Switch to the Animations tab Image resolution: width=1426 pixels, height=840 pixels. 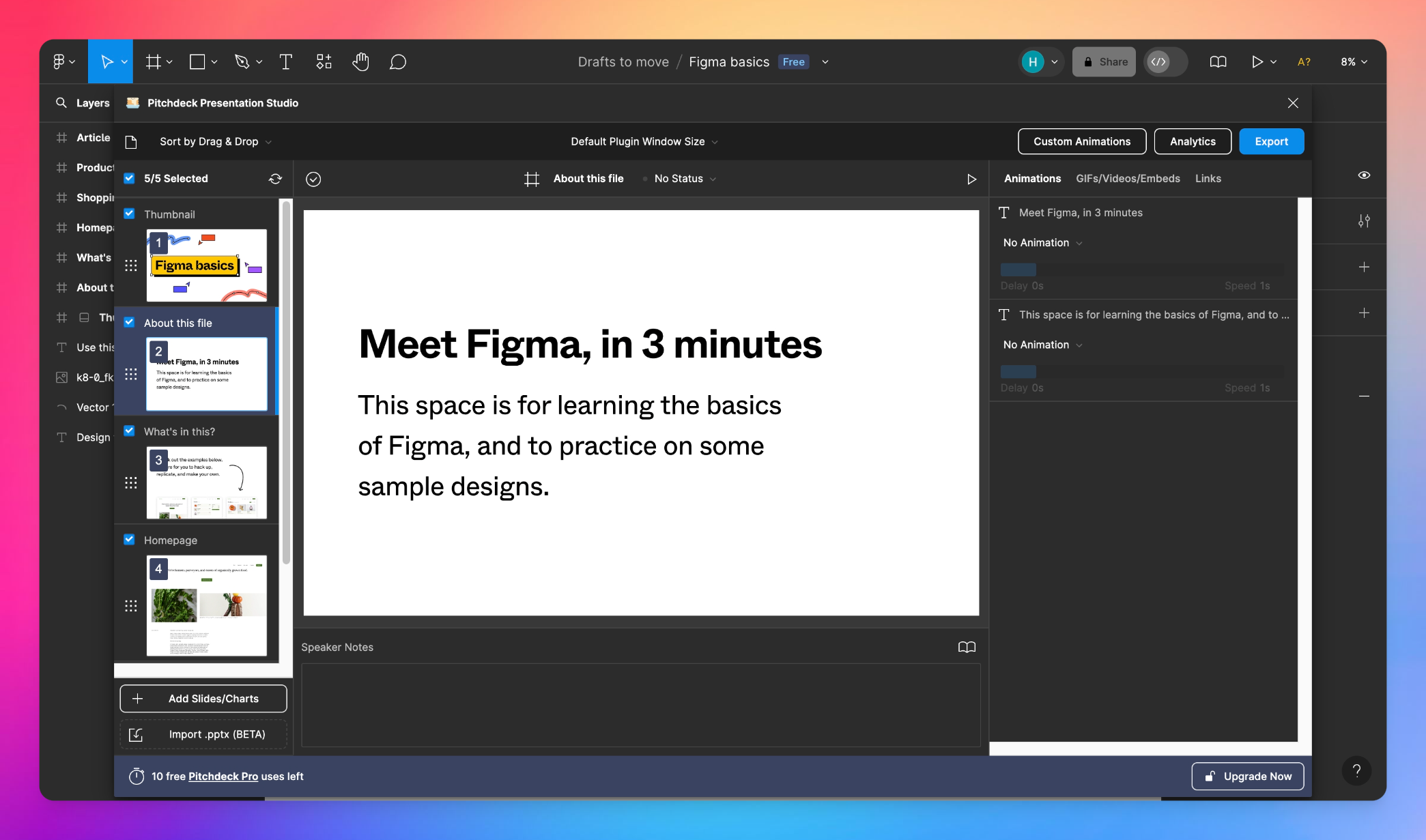(1032, 179)
